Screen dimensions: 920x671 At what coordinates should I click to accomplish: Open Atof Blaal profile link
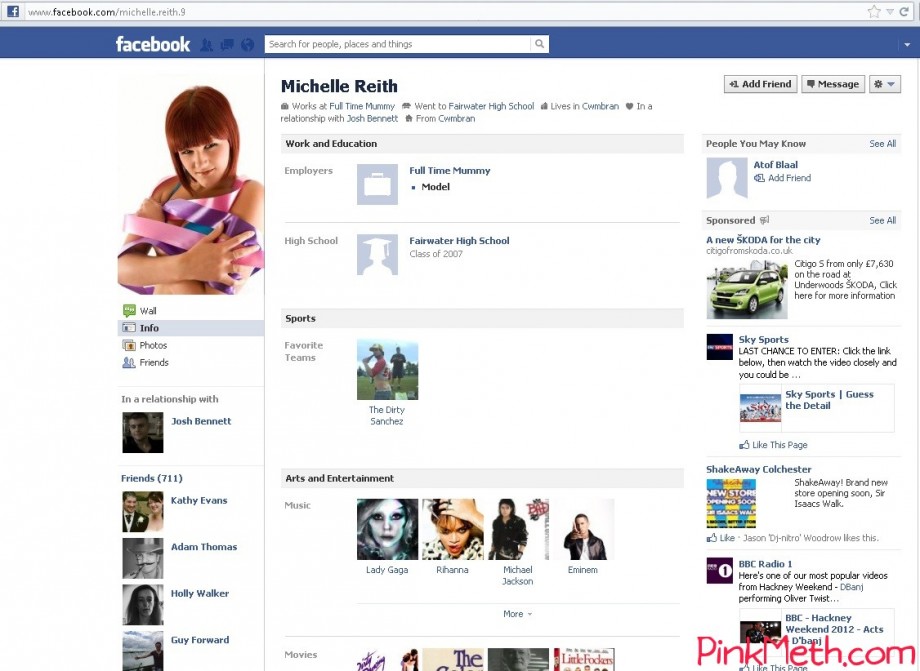pos(776,165)
